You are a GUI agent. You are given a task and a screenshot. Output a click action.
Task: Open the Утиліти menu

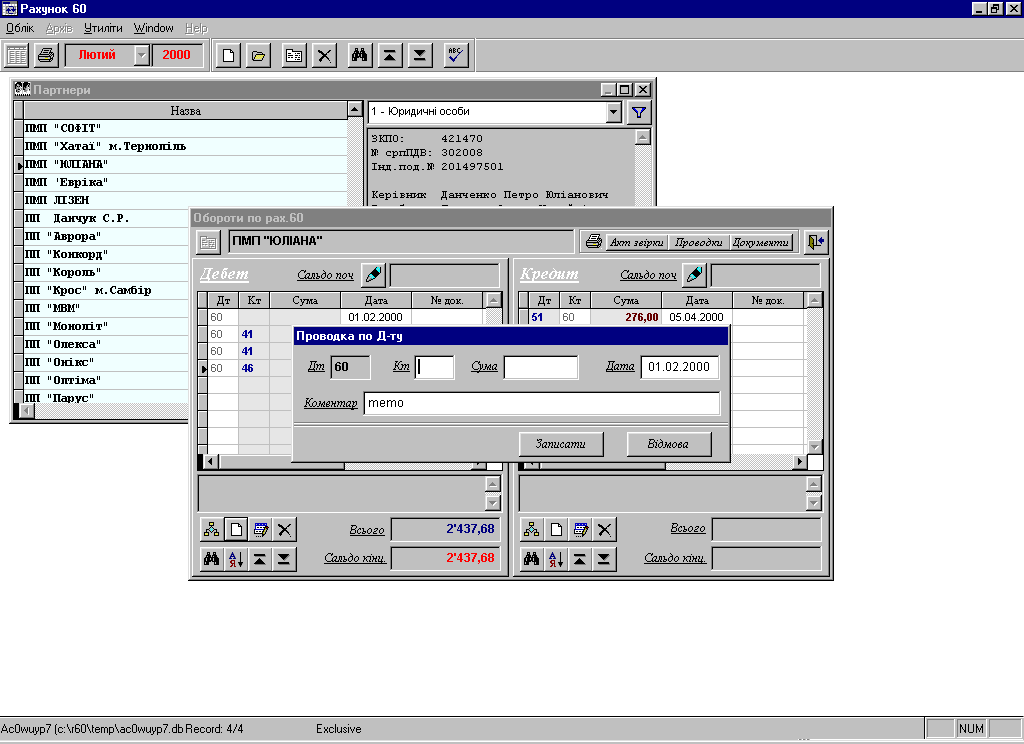[103, 28]
